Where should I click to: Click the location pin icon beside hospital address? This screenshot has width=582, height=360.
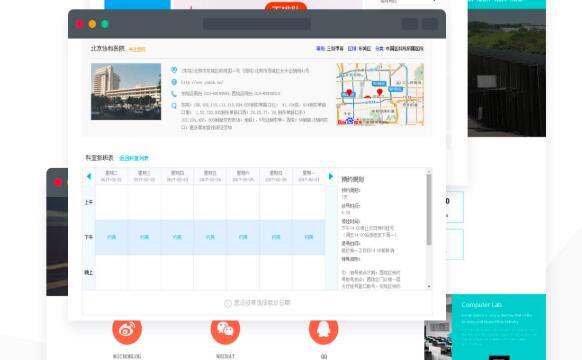pos(174,70)
